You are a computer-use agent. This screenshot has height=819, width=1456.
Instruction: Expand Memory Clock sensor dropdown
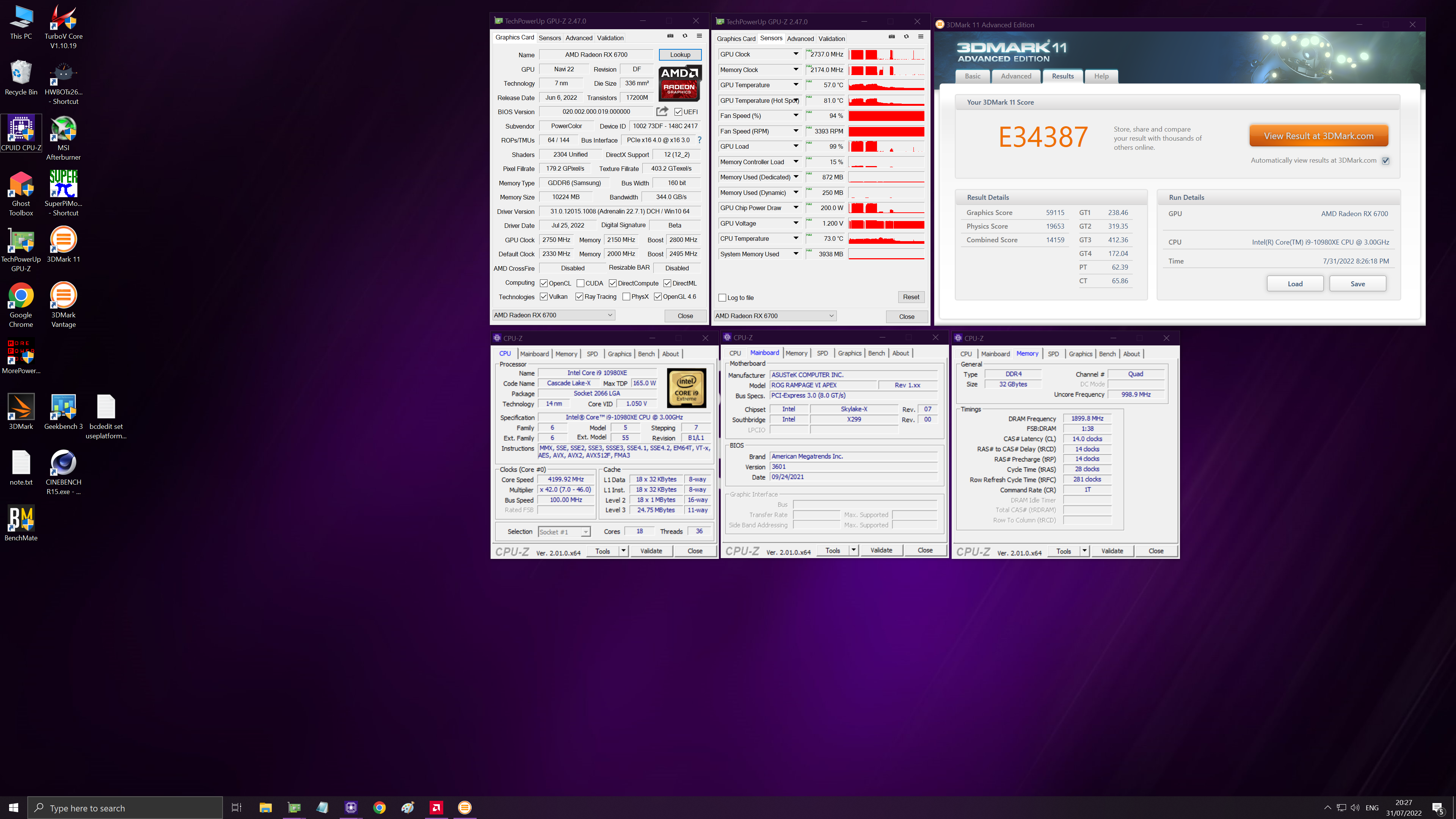[x=796, y=69]
